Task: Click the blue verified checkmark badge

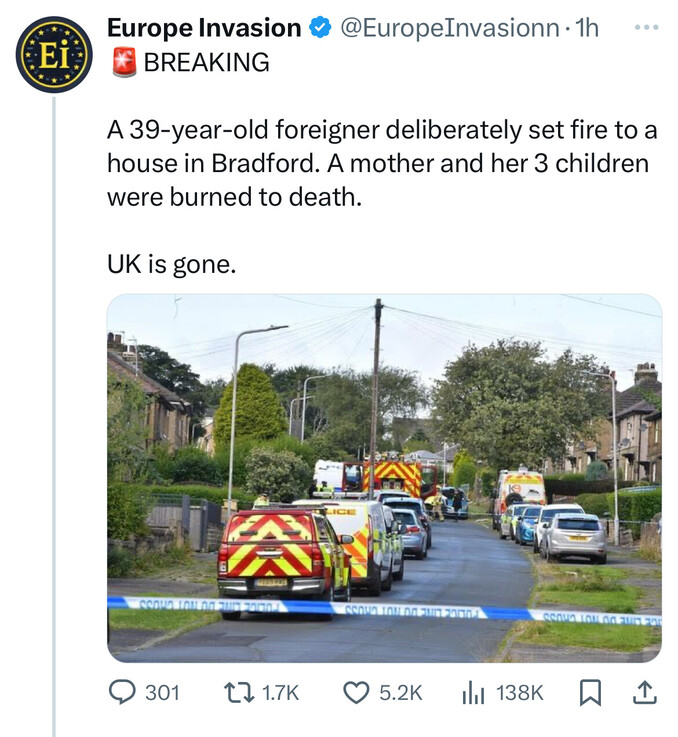Action: tap(320, 28)
